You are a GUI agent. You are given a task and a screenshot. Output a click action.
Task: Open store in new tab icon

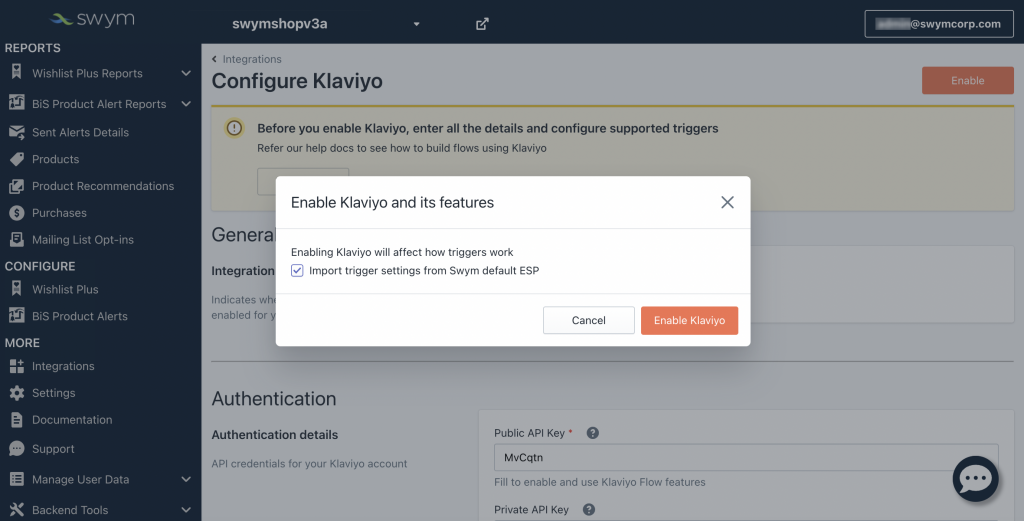pos(482,24)
